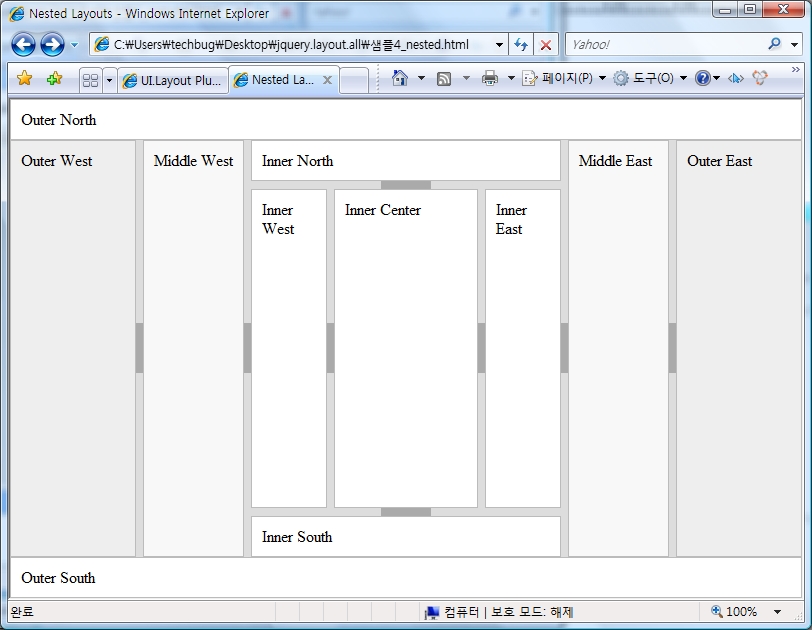Image resolution: width=812 pixels, height=630 pixels.
Task: Expand the address bar history dropdown
Action: point(499,45)
